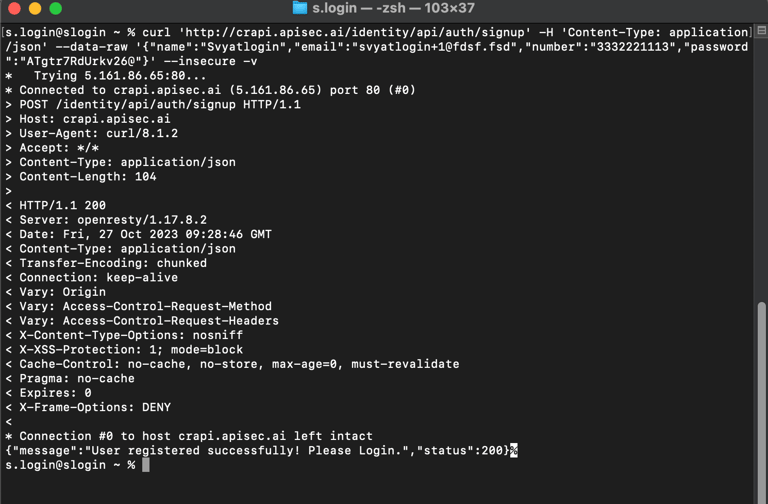Image resolution: width=768 pixels, height=504 pixels.
Task: Click the split pane icon at top right
Action: 761,30
